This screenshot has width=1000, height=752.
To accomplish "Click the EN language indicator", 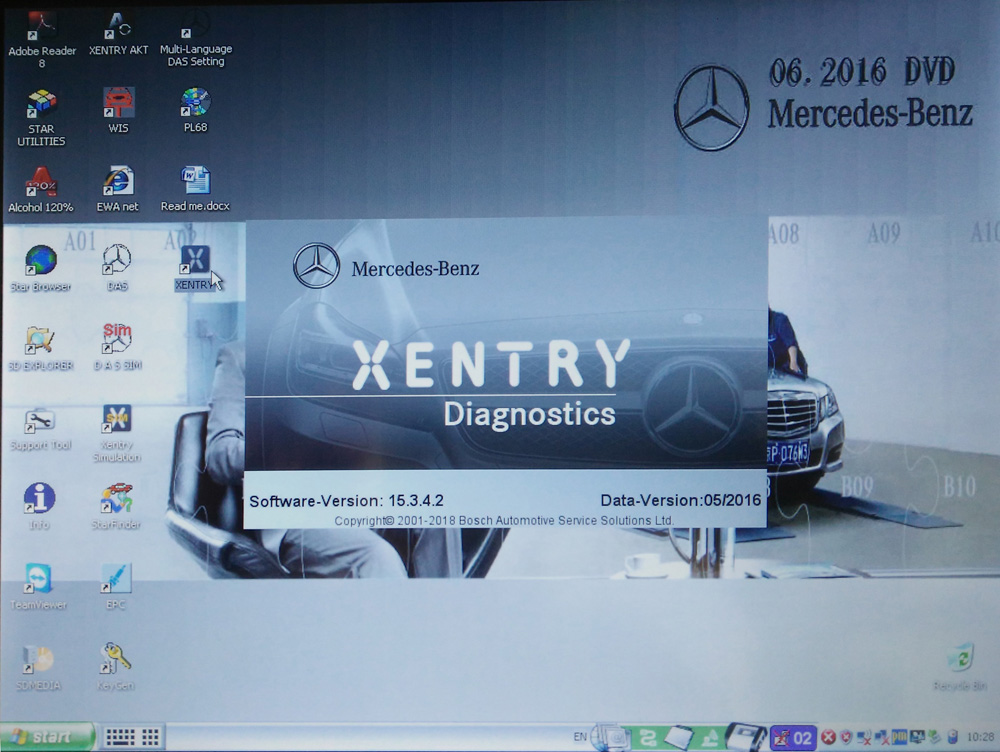I will 580,737.
